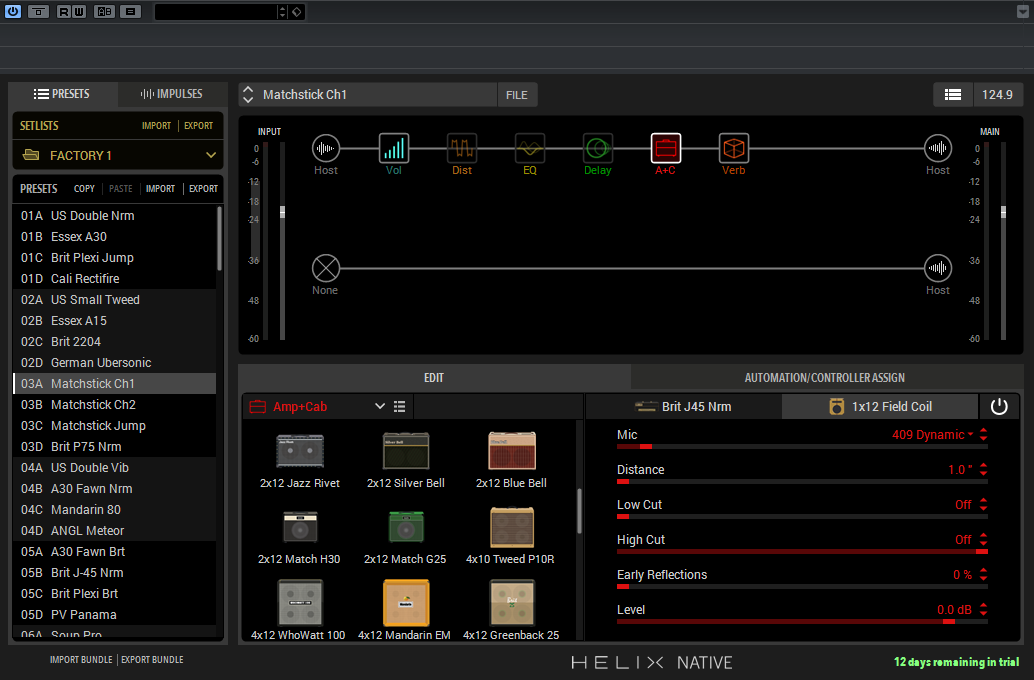The height and width of the screenshot is (680, 1034).
Task: Open the Amp+Cab category dropdown
Action: click(x=380, y=406)
